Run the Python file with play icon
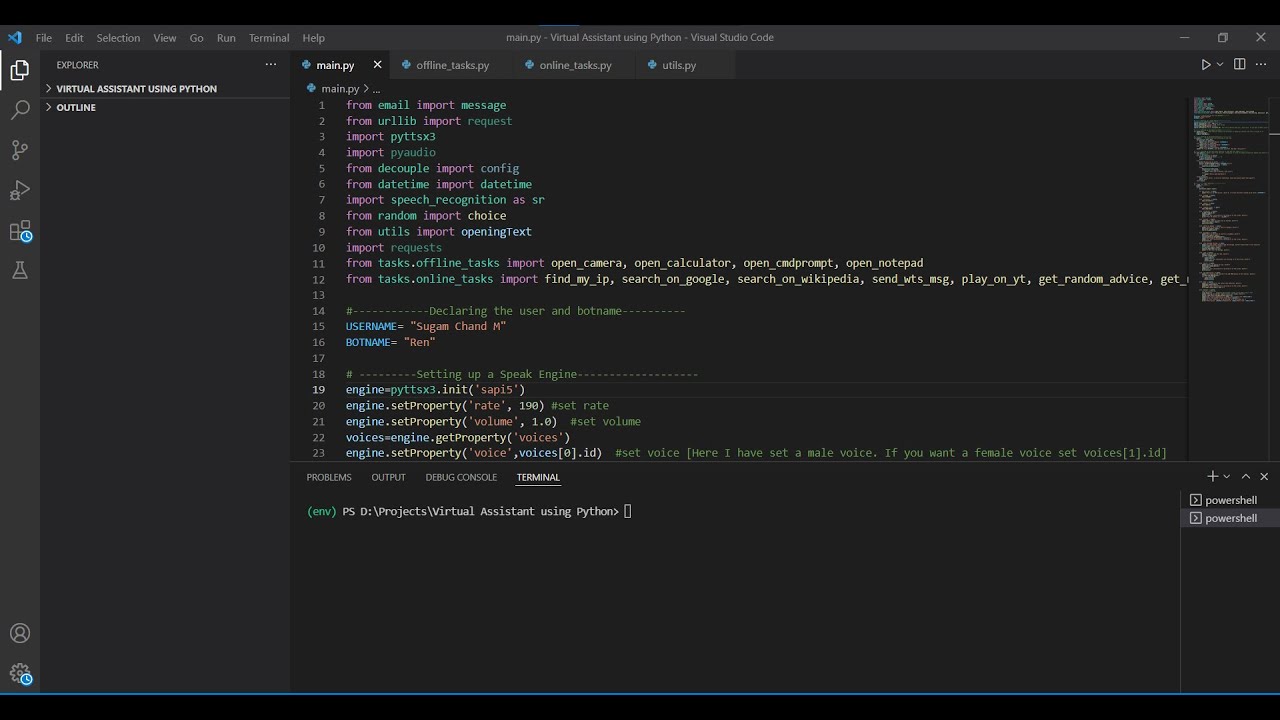 click(1205, 65)
